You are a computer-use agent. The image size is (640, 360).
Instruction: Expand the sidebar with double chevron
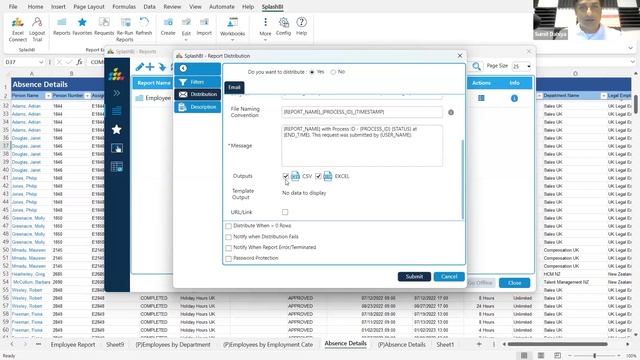coord(116,93)
